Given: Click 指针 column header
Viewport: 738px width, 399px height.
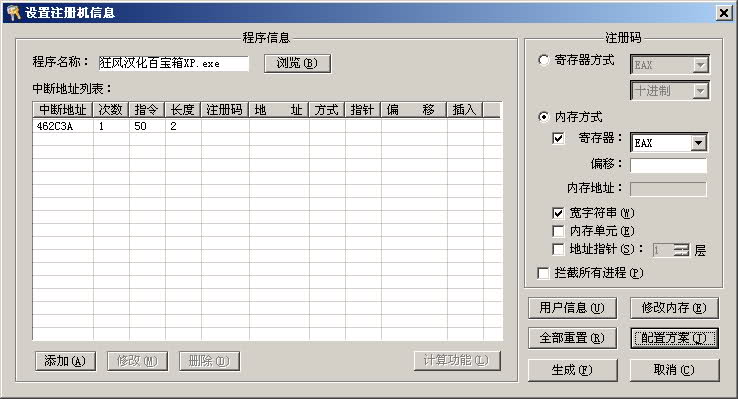Looking at the screenshot, I should click(x=362, y=110).
